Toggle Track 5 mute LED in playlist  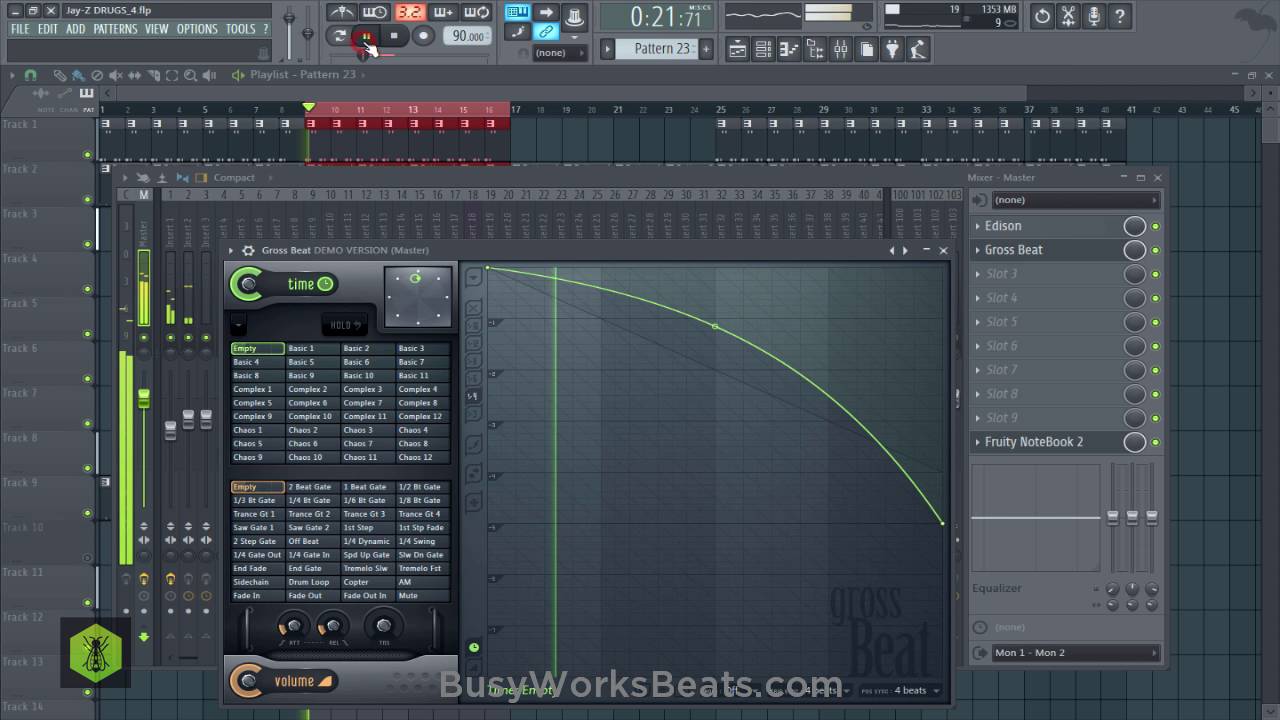pyautogui.click(x=88, y=334)
